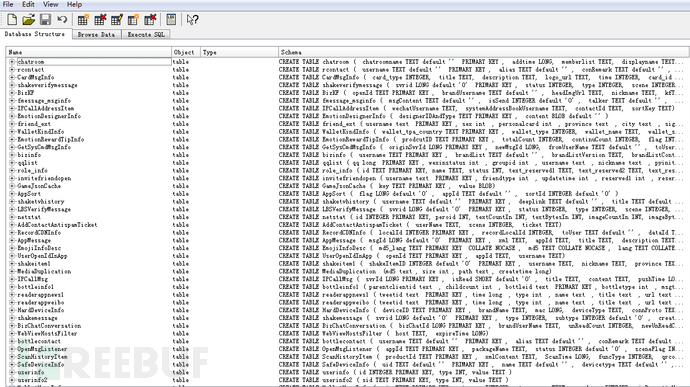The width and height of the screenshot is (690, 387).
Task: Sort by the Schema column header
Action: (x=484, y=52)
